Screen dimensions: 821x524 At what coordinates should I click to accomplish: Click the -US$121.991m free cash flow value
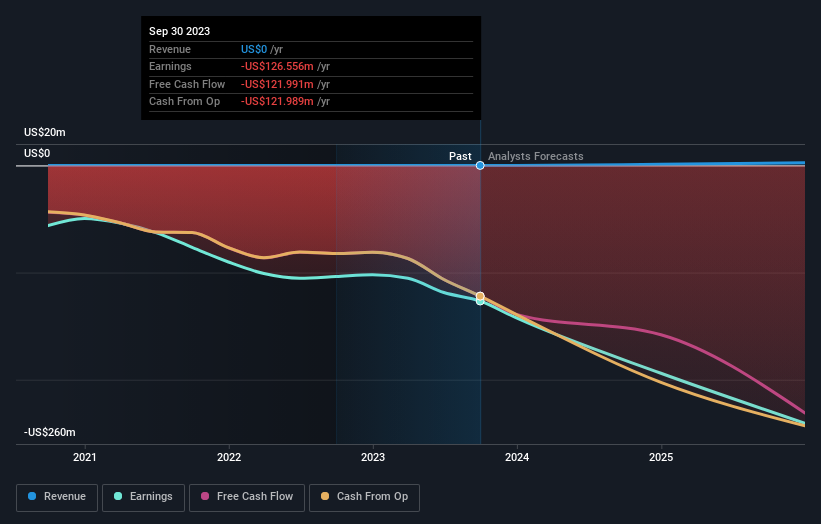coord(277,84)
